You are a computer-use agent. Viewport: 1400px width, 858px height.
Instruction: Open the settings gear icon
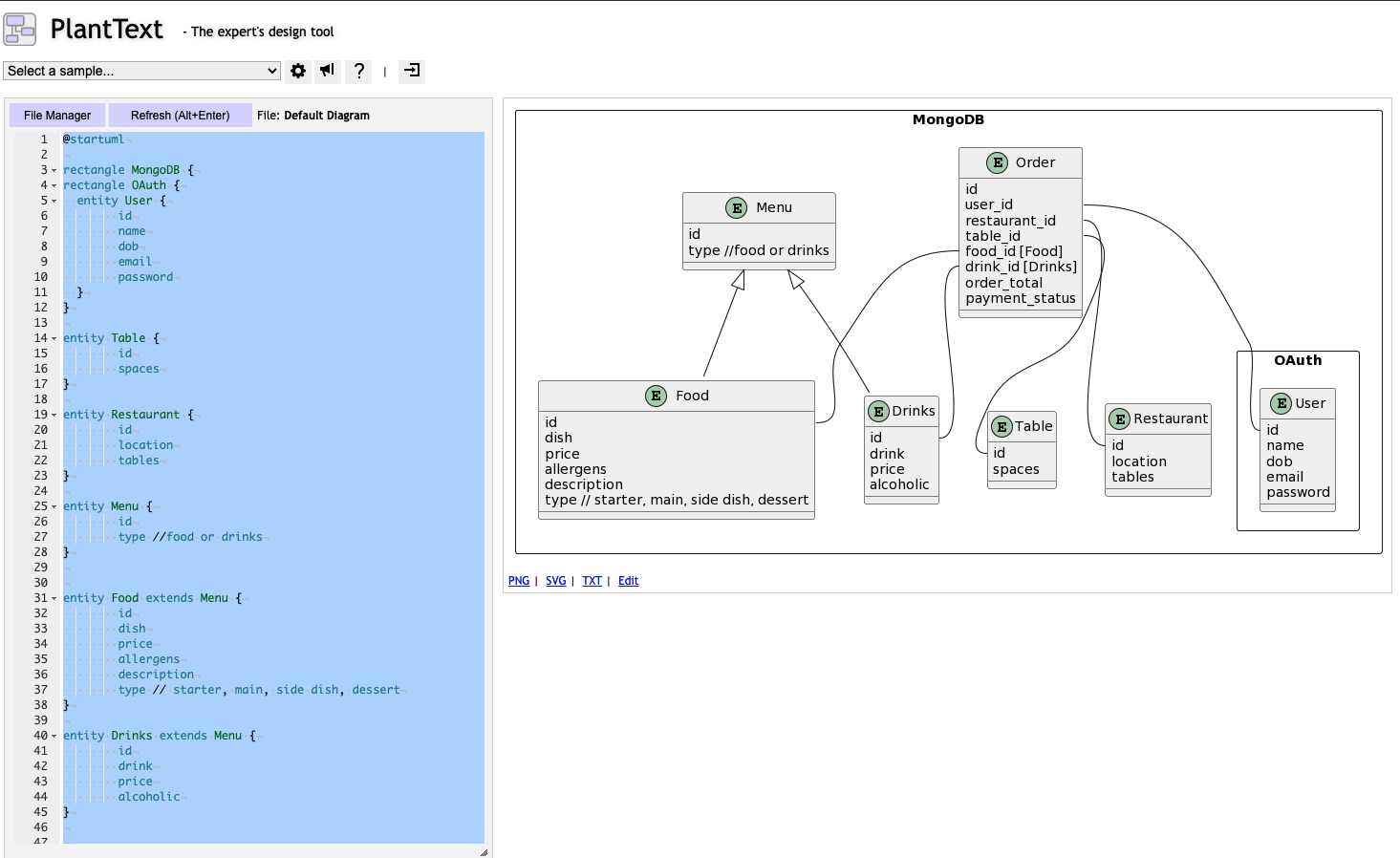[298, 71]
